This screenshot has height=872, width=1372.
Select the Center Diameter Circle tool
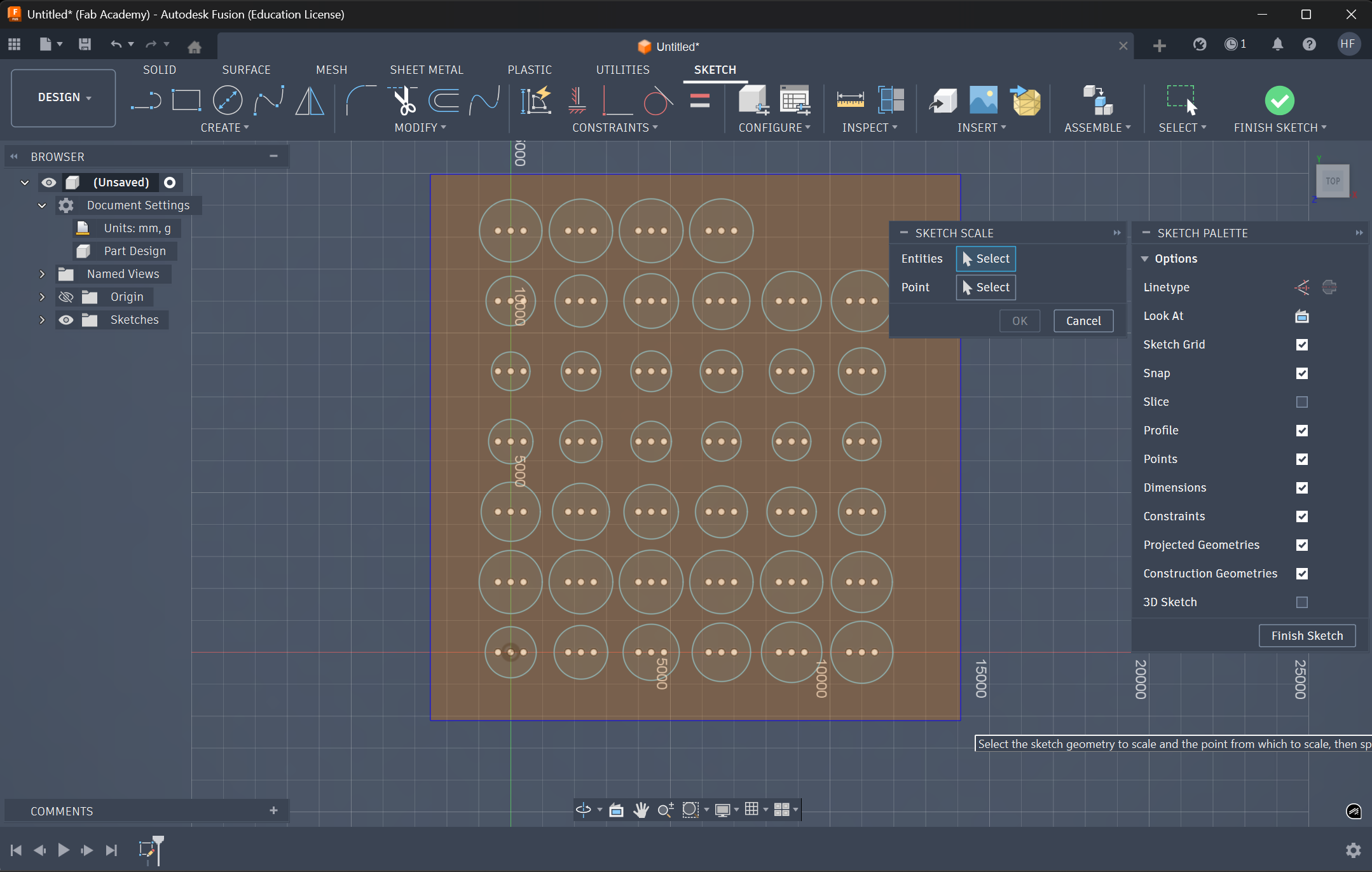pos(228,100)
